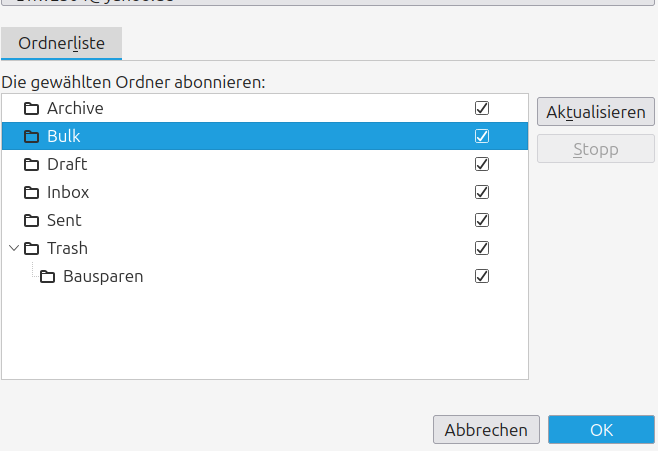Image resolution: width=658 pixels, height=451 pixels.
Task: Click the Trash folder icon
Action: [x=31, y=248]
